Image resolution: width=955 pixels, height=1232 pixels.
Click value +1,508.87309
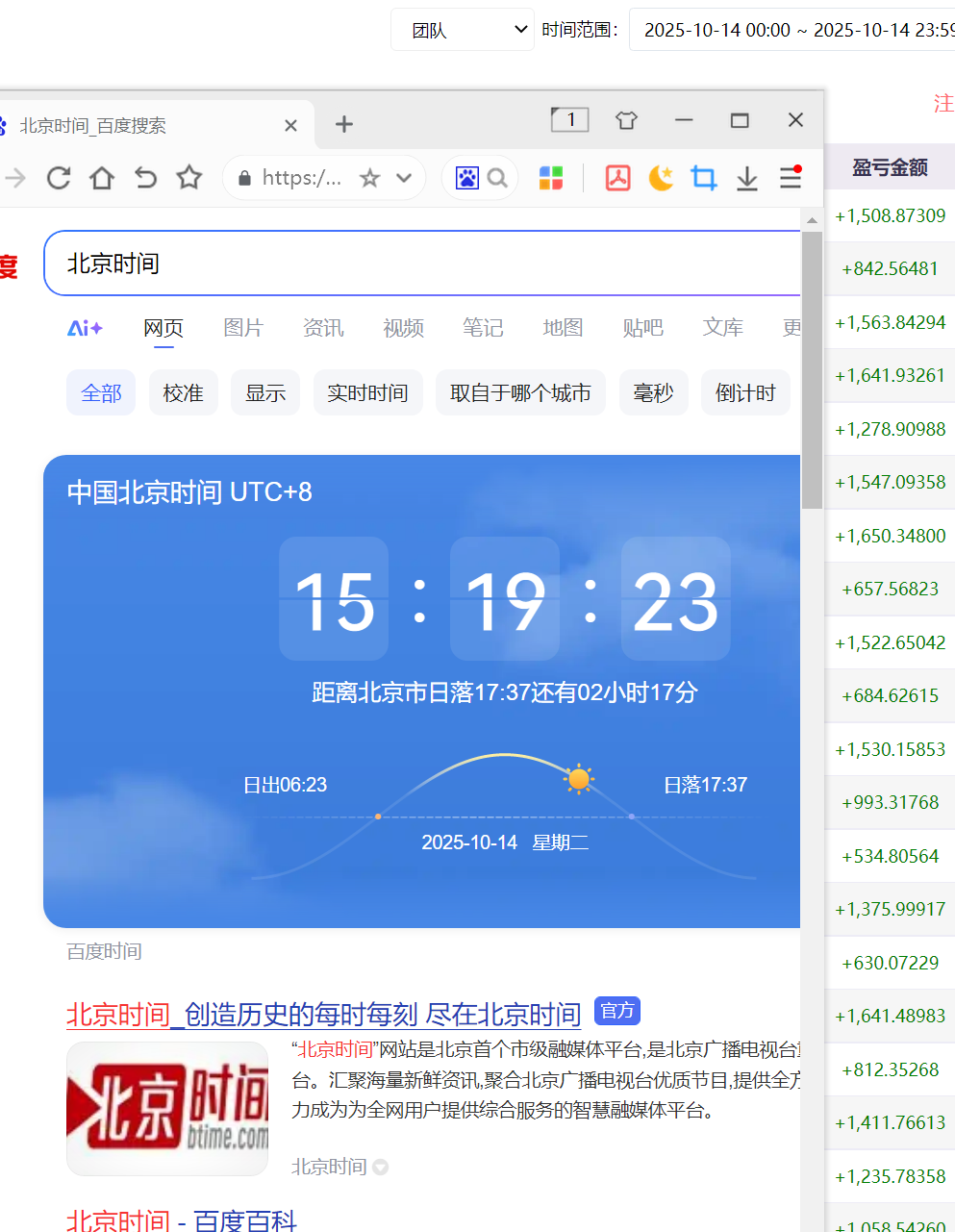click(x=890, y=215)
